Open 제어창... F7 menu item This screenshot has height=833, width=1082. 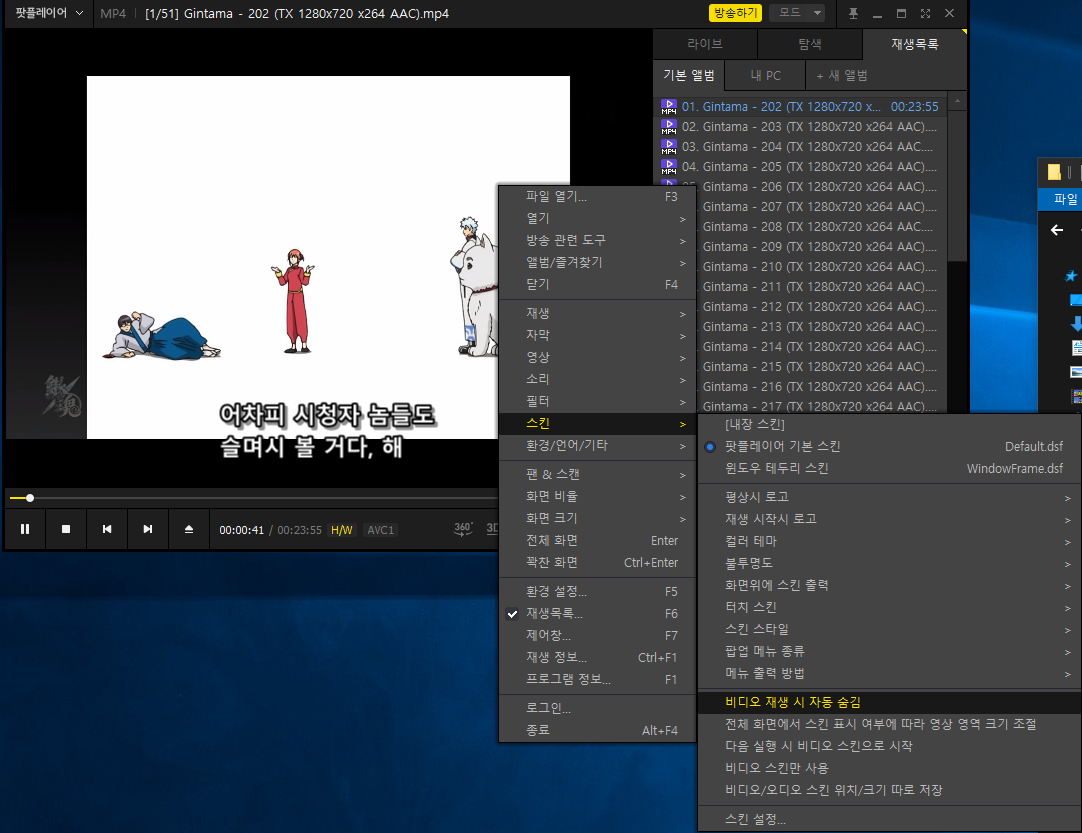coord(597,636)
